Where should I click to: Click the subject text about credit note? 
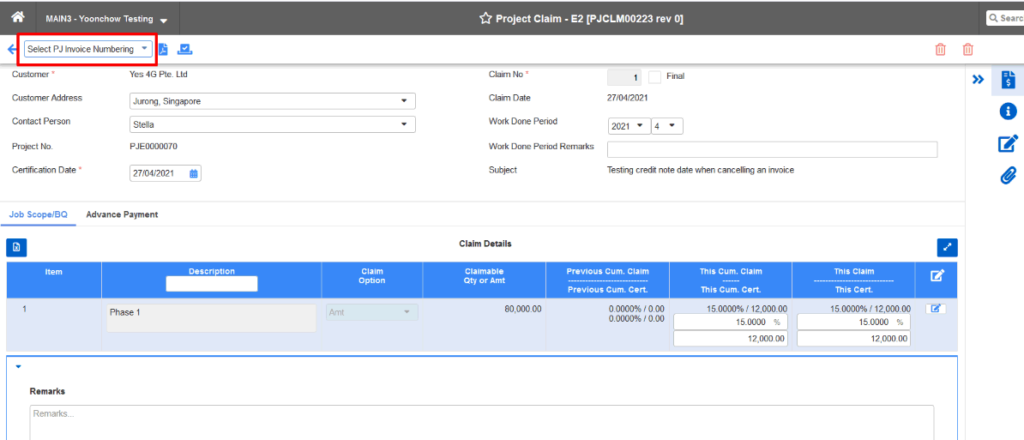[x=700, y=170]
